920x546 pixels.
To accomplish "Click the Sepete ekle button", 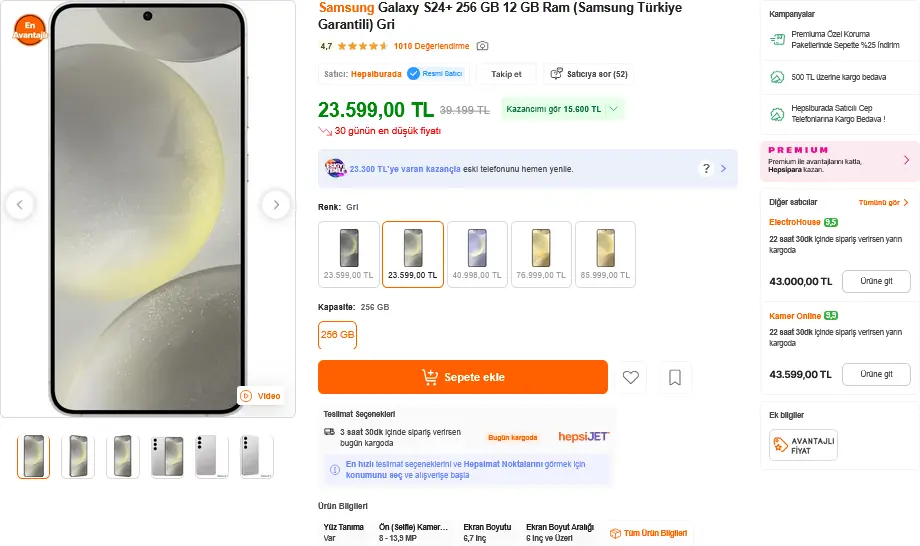I will coord(463,377).
